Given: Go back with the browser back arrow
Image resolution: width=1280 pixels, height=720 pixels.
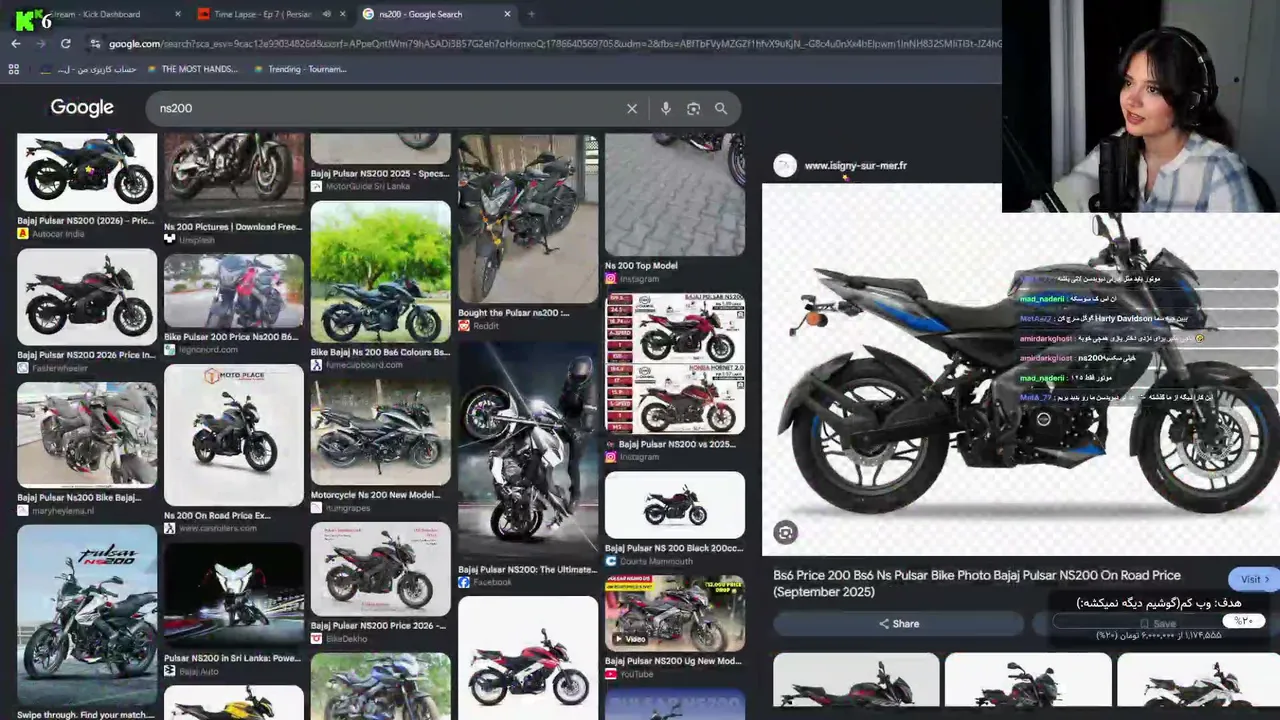Looking at the screenshot, I should [16, 44].
